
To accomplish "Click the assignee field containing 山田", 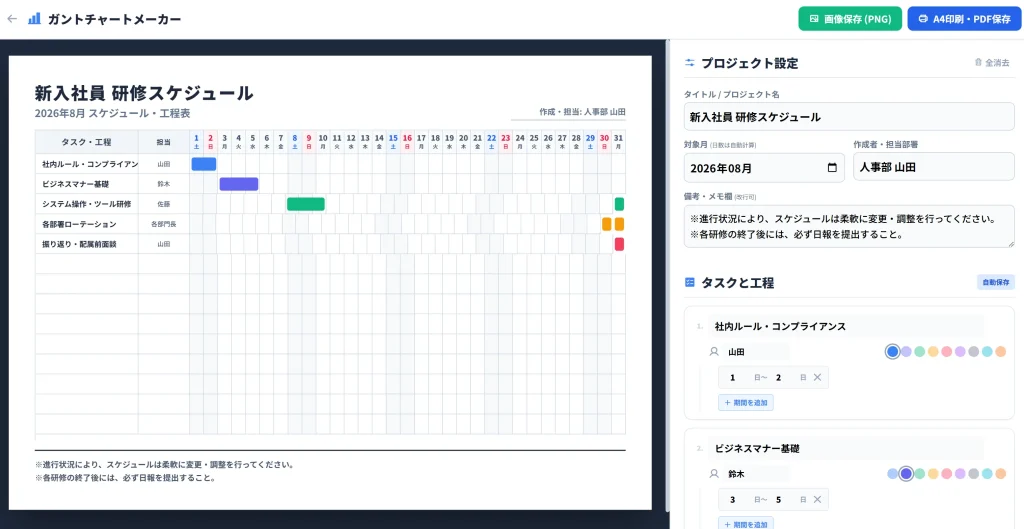I will pos(756,351).
